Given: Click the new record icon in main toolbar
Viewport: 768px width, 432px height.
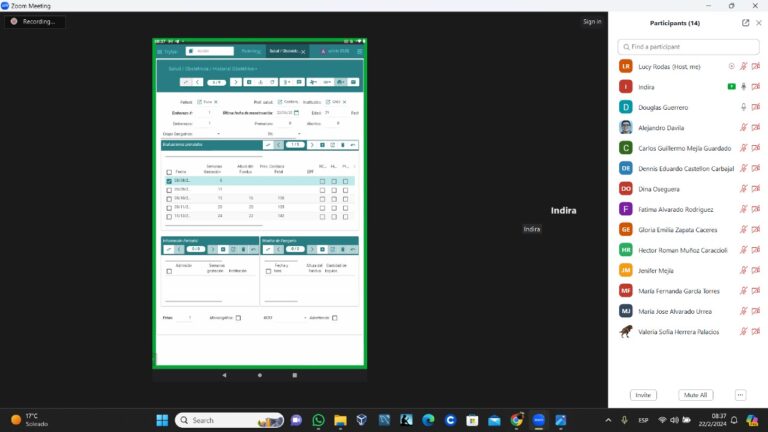Looking at the screenshot, I should 249,82.
